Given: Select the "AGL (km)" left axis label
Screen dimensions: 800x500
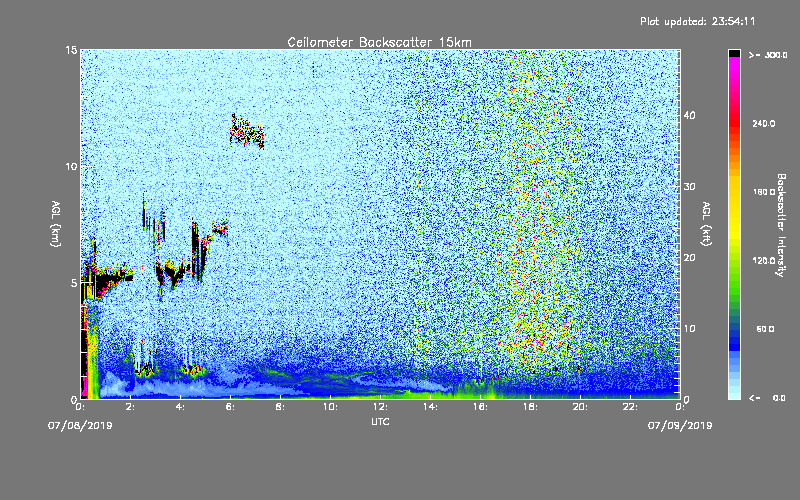Looking at the screenshot, I should click(x=56, y=224).
